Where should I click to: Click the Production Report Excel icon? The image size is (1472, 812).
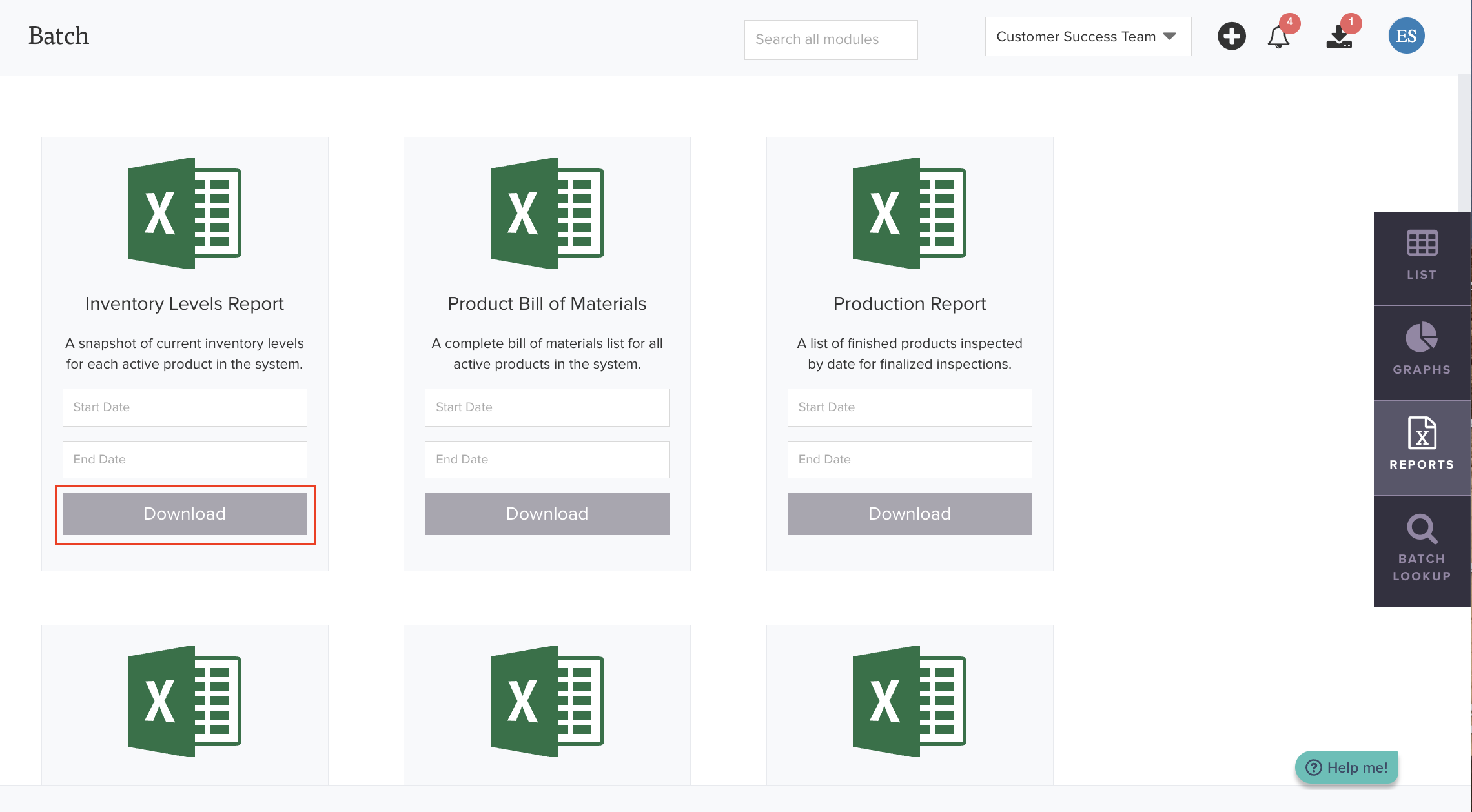point(909,214)
